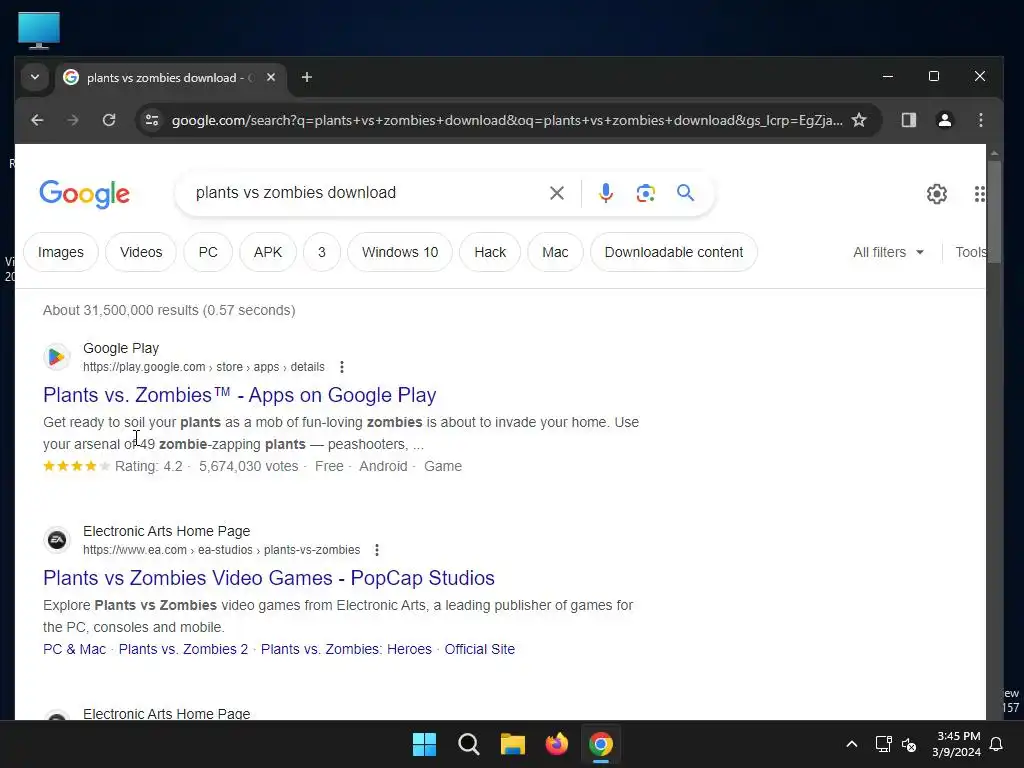Image resolution: width=1024 pixels, height=768 pixels.
Task: Open Chrome three-dot menu
Action: point(980,120)
